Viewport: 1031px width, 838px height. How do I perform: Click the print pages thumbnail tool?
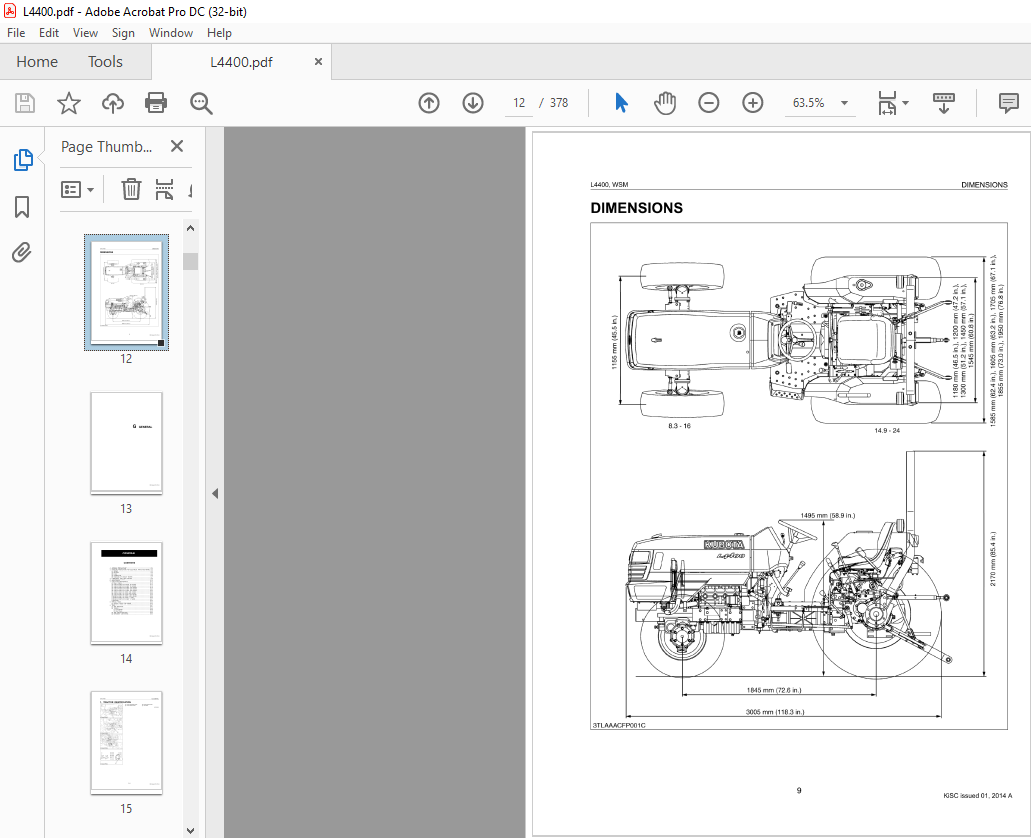tap(164, 189)
